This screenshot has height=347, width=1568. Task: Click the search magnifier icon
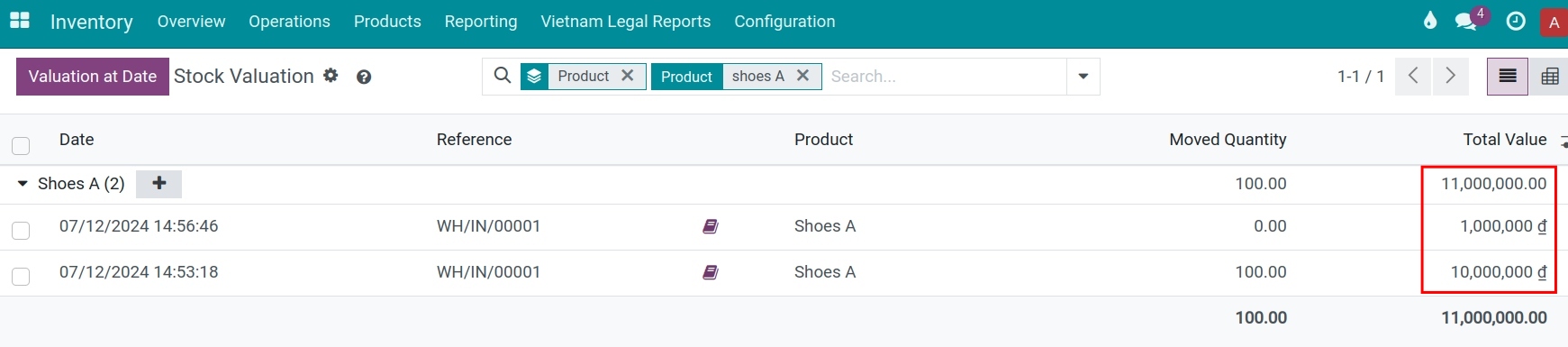point(503,76)
